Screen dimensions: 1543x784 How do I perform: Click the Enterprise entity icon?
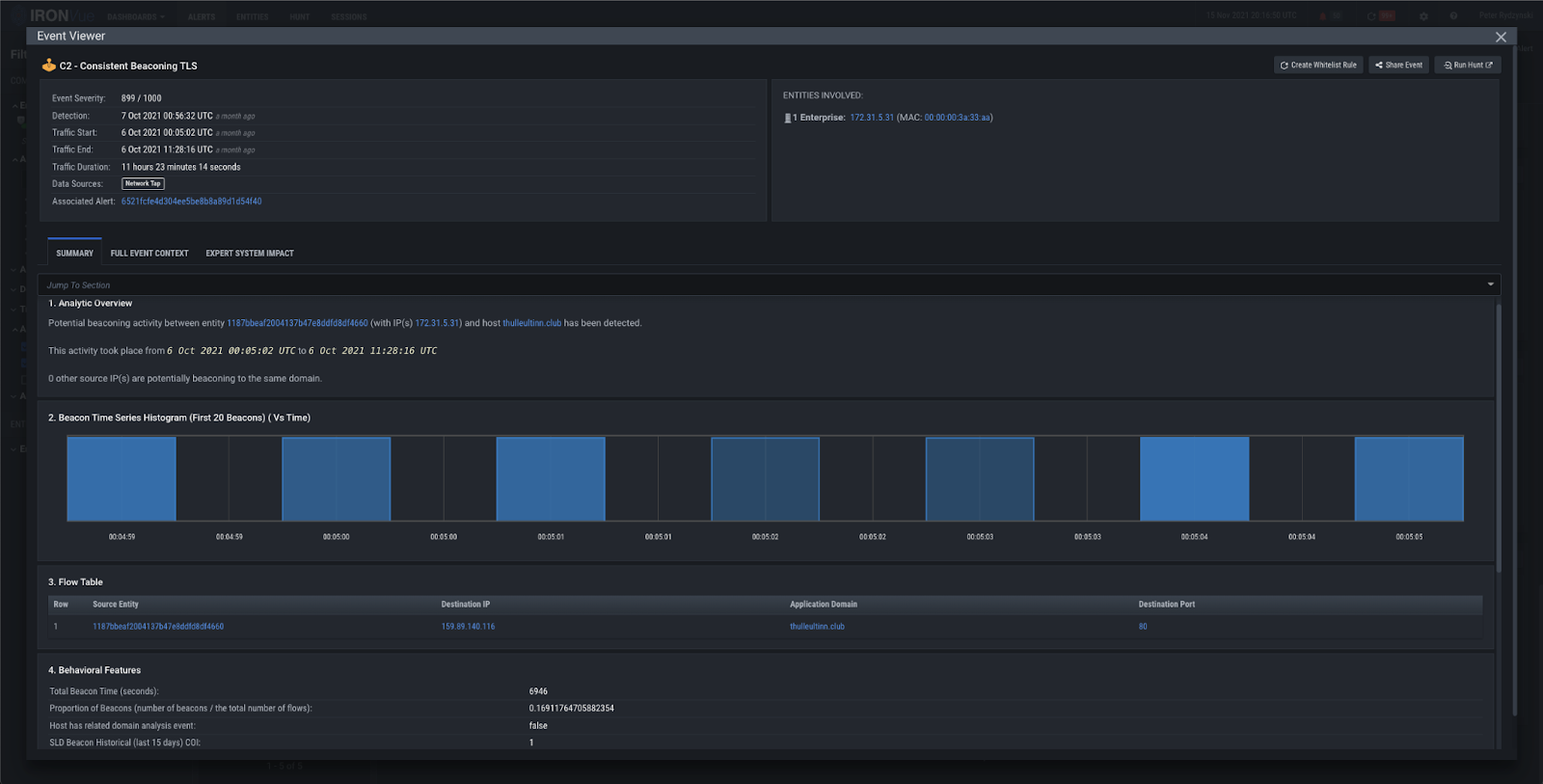[x=787, y=118]
